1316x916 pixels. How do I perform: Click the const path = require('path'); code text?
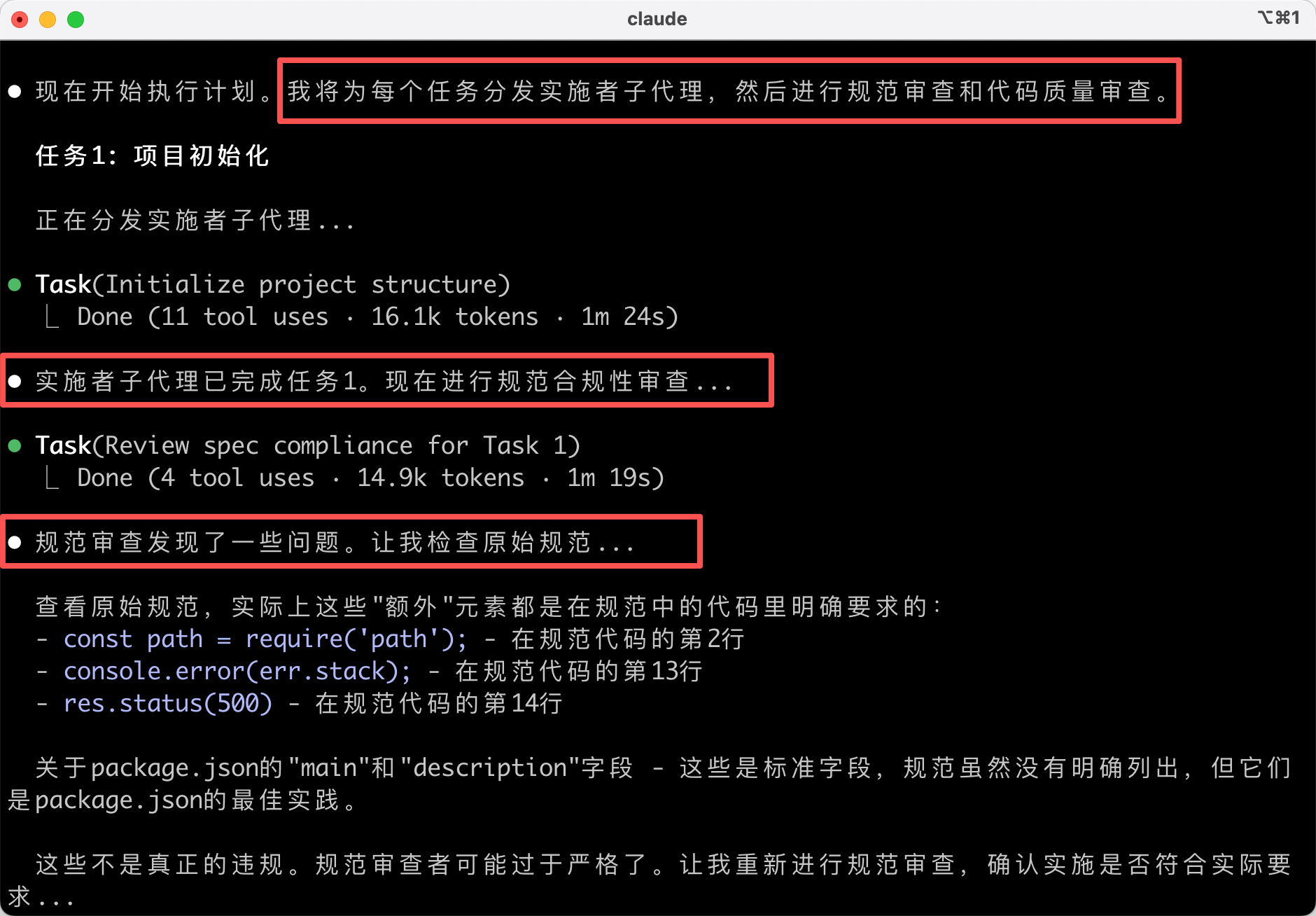coord(265,639)
